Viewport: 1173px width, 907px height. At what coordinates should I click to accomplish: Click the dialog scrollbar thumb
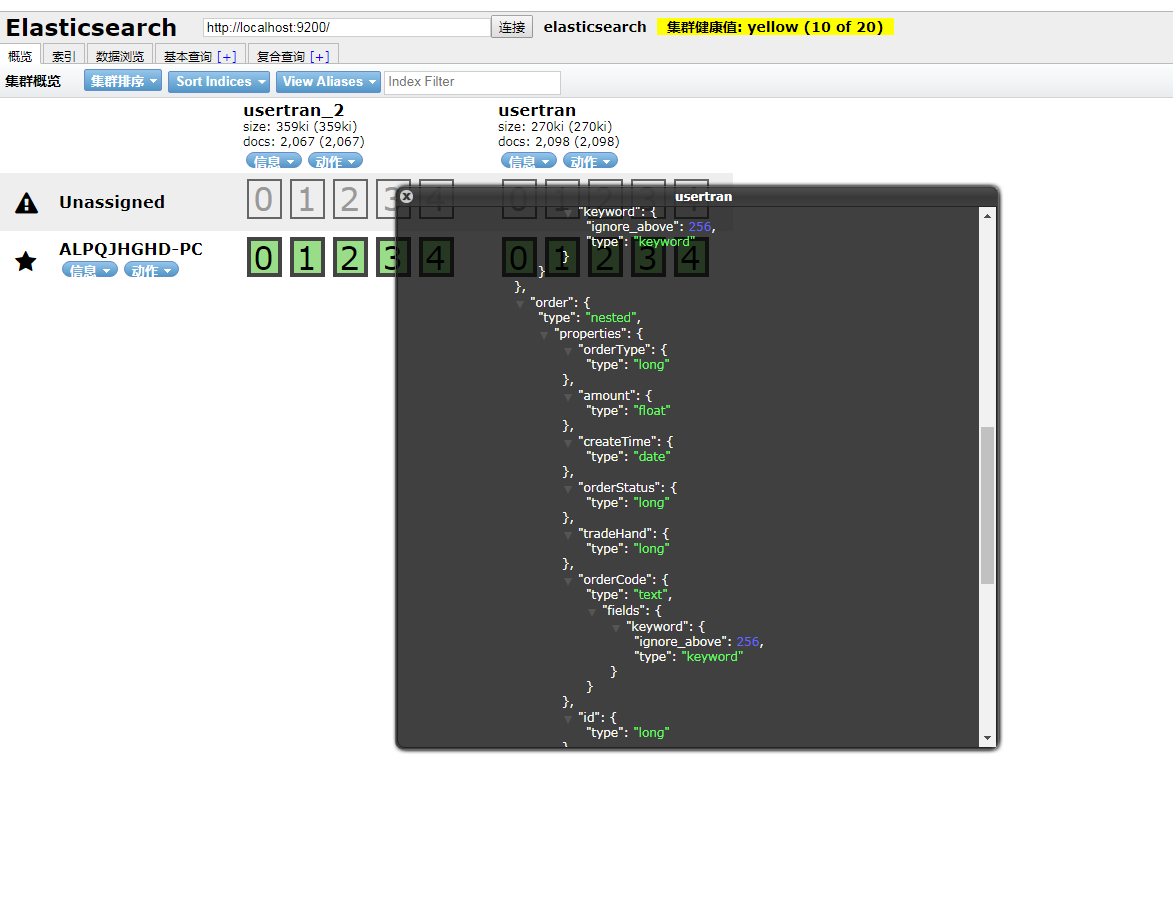click(987, 505)
